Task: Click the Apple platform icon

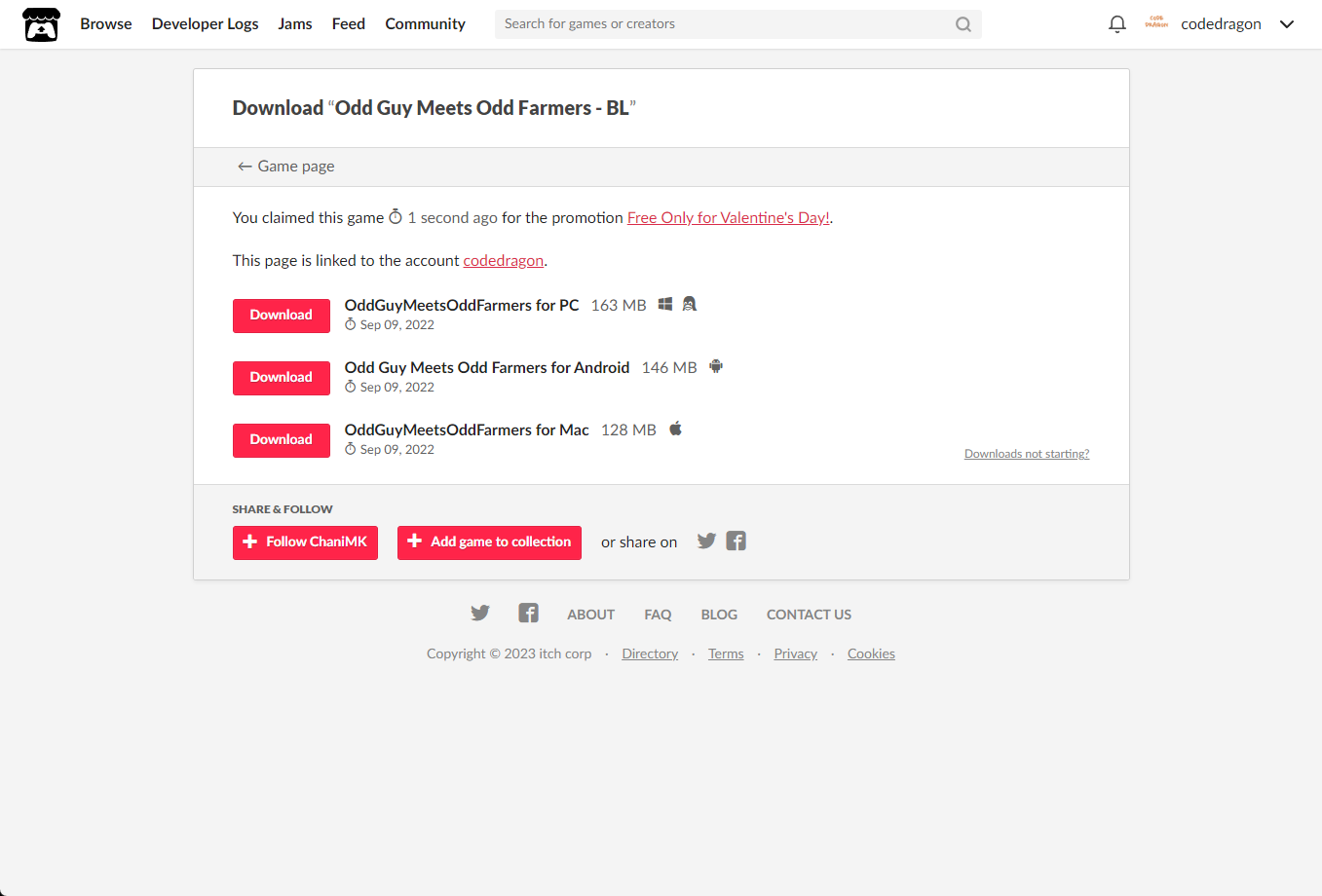Action: tap(675, 429)
